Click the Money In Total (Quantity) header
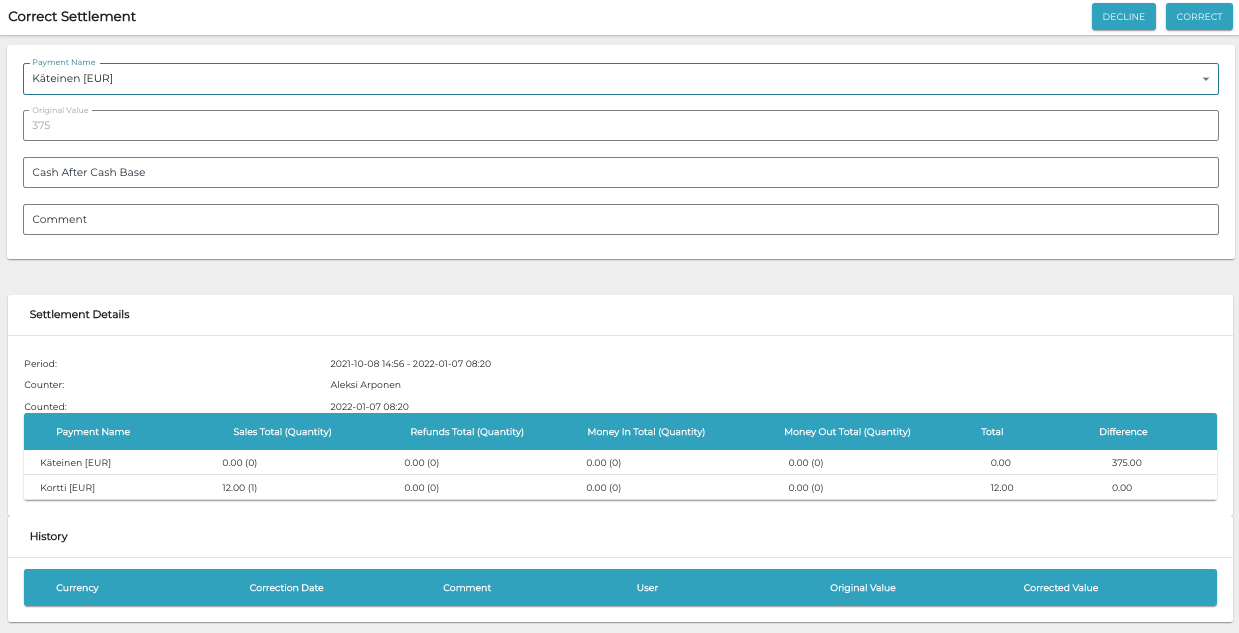Viewport: 1239px width, 633px height. (646, 432)
